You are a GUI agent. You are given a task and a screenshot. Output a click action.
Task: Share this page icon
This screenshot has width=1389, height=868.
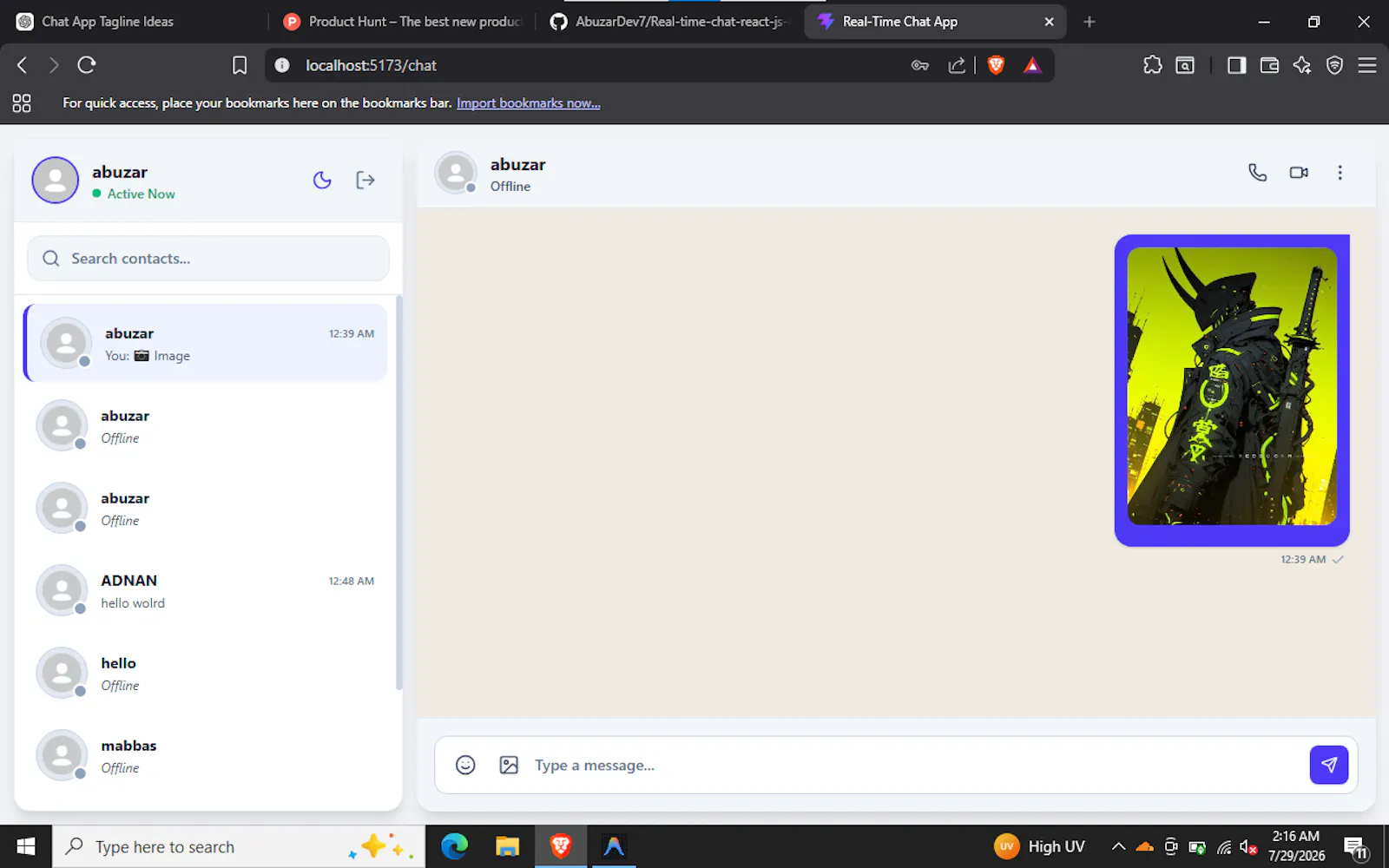click(x=957, y=65)
